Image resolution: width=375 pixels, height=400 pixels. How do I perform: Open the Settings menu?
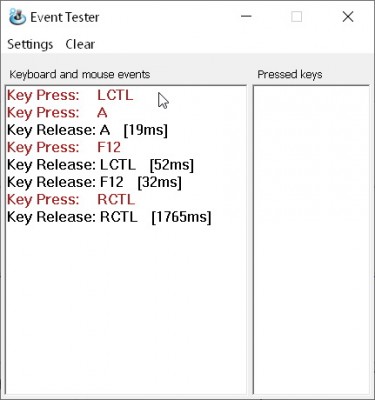pyautogui.click(x=30, y=44)
